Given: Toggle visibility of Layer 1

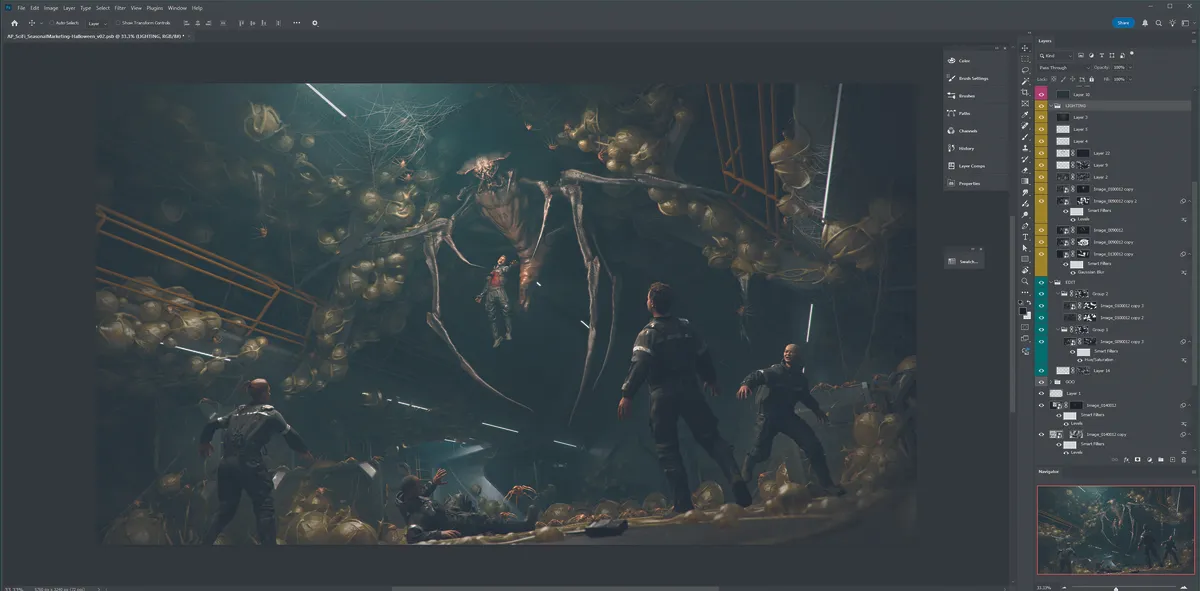Looking at the screenshot, I should [x=1041, y=393].
